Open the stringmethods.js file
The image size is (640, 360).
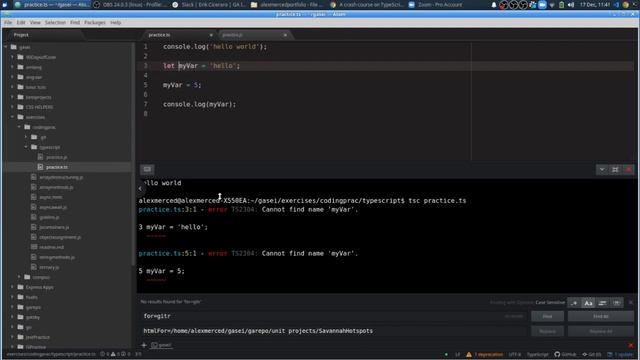(57, 257)
